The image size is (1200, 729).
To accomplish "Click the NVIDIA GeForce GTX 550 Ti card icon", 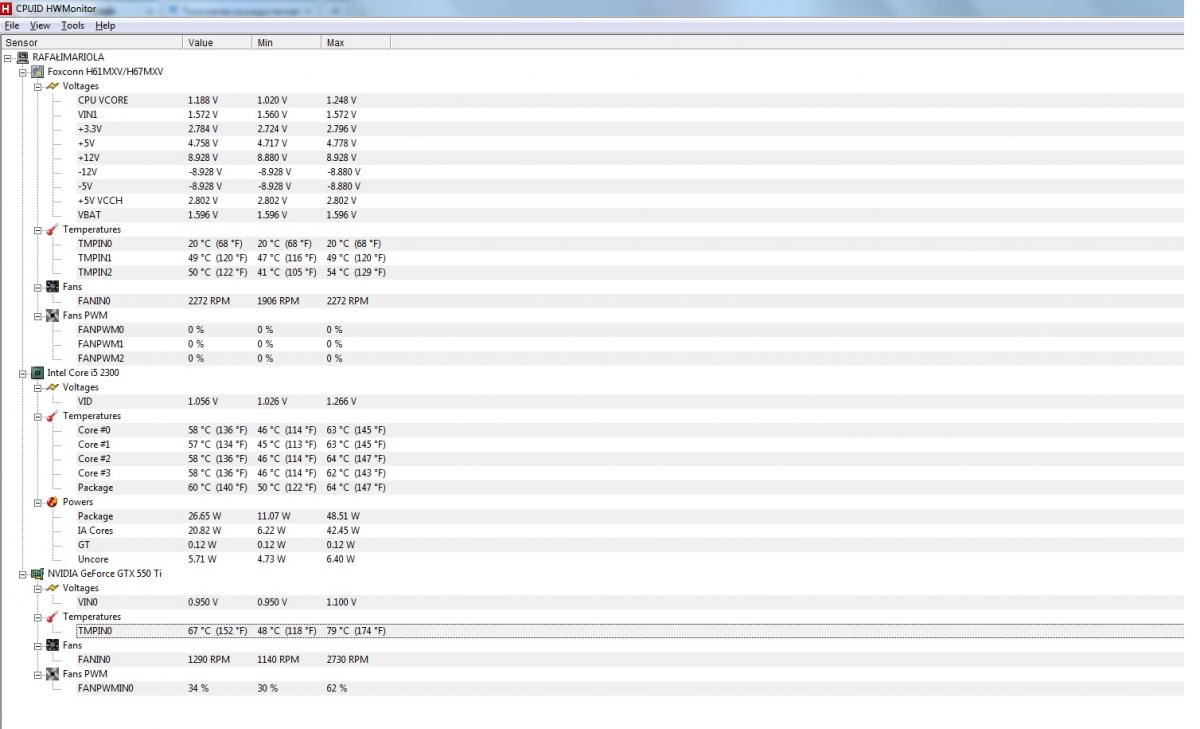I will pyautogui.click(x=37, y=574).
